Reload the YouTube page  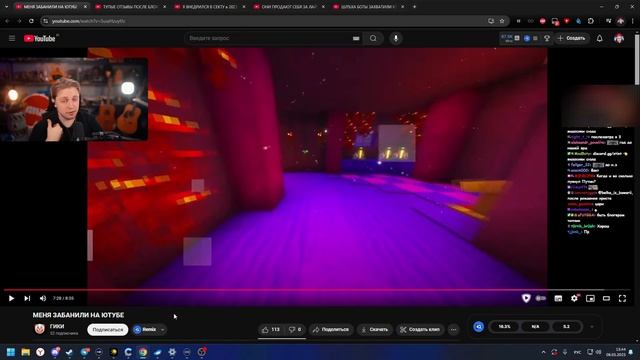31,21
